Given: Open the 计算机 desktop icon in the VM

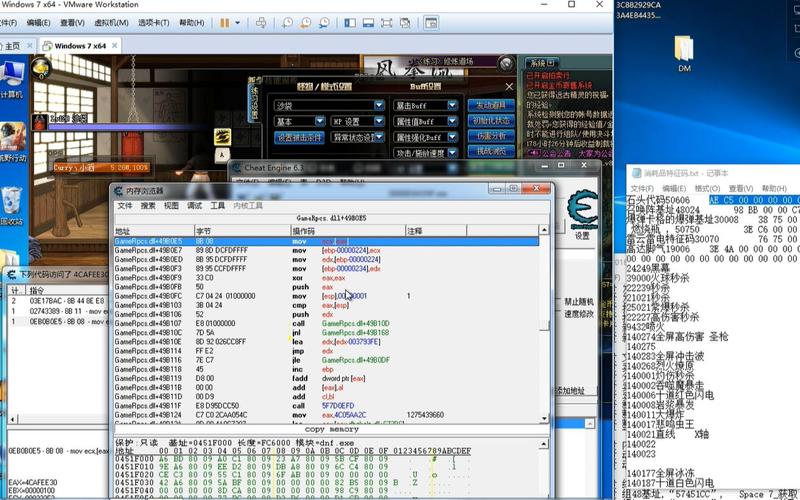Looking at the screenshot, I should pos(12,79).
